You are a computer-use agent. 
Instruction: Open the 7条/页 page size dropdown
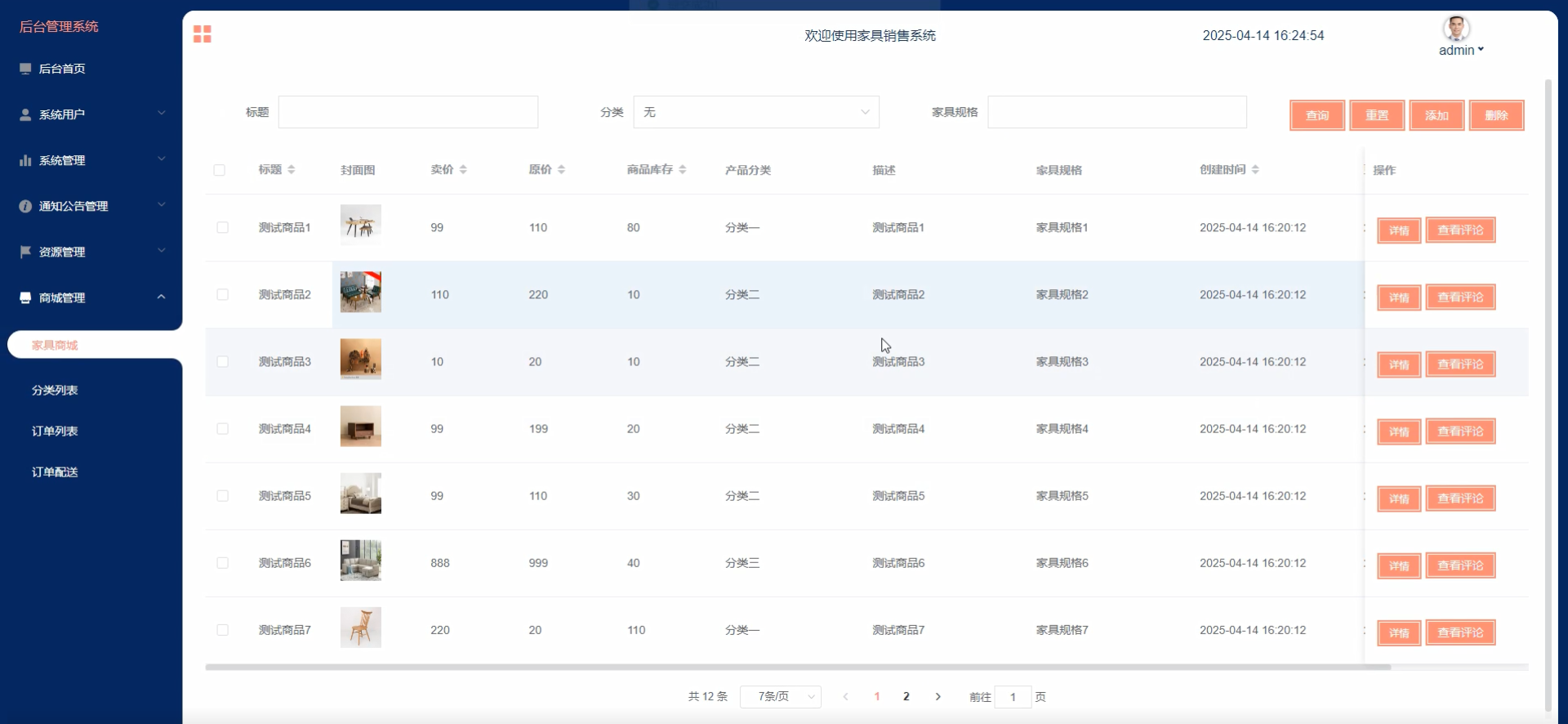click(781, 696)
